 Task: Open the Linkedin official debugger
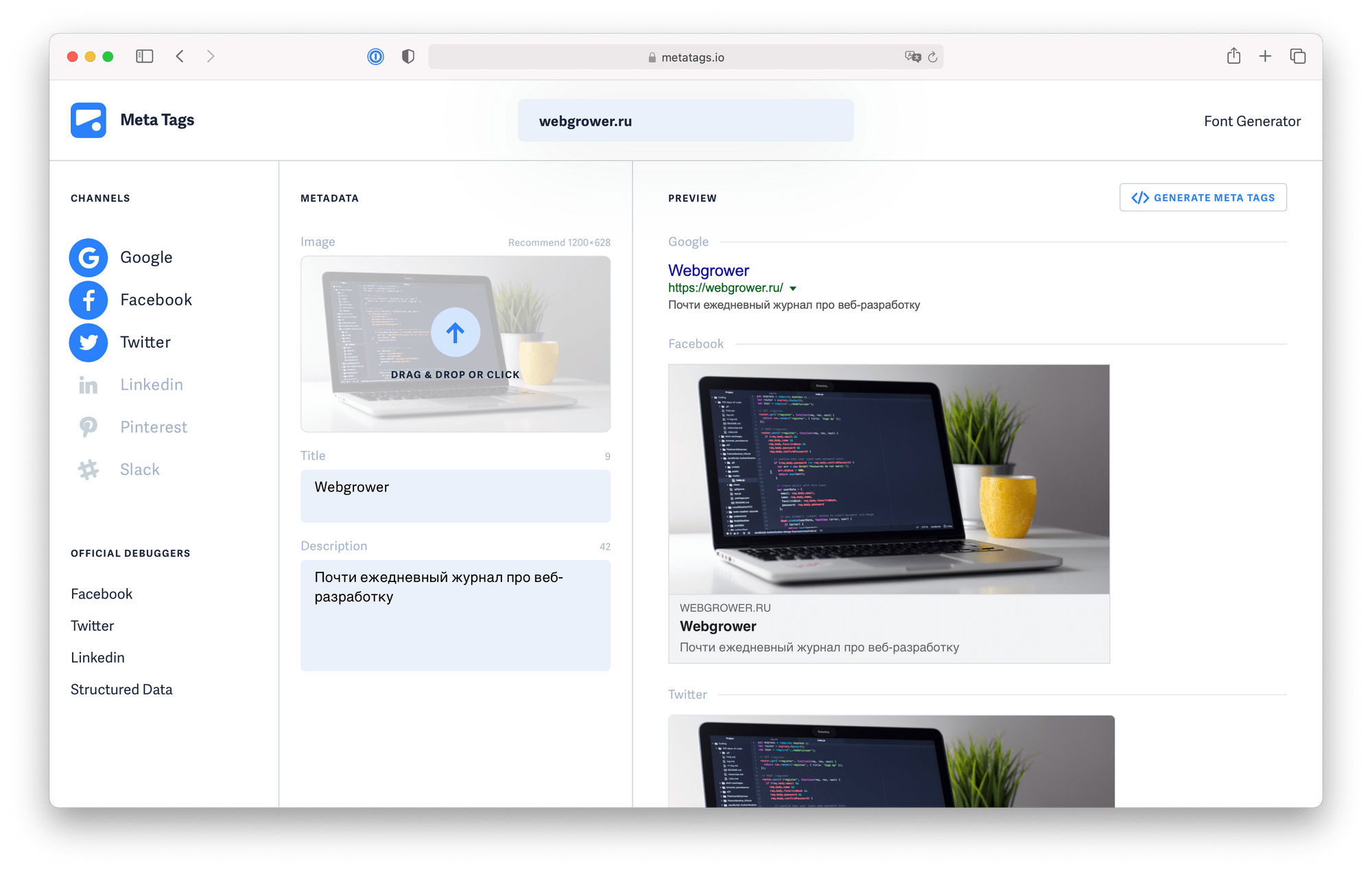[97, 657]
